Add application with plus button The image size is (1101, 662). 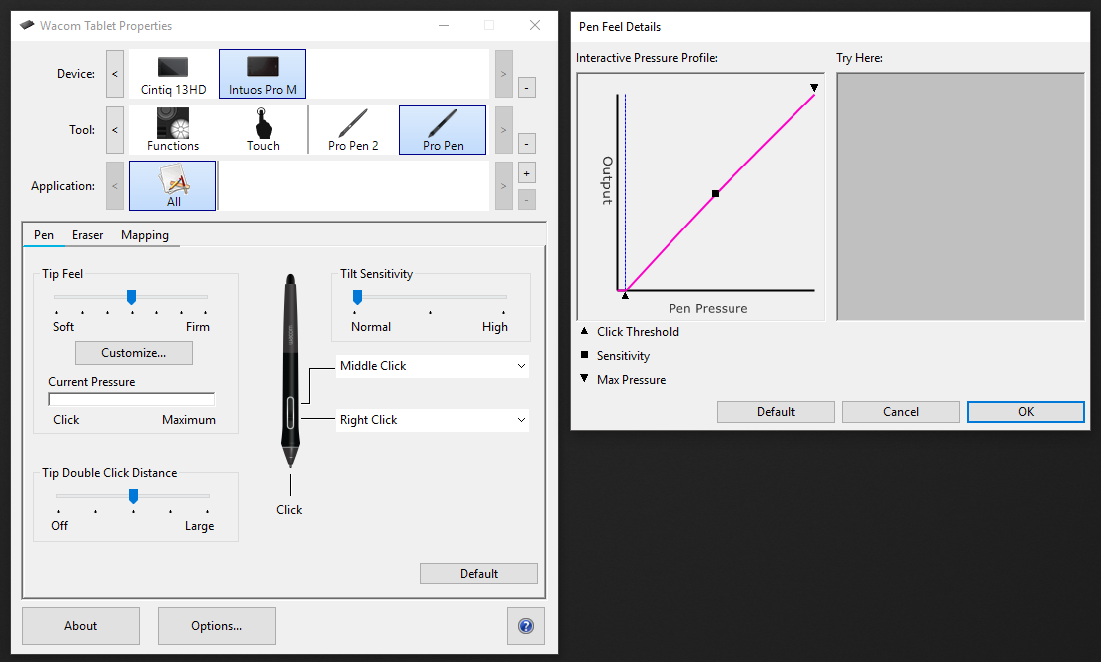click(x=527, y=173)
